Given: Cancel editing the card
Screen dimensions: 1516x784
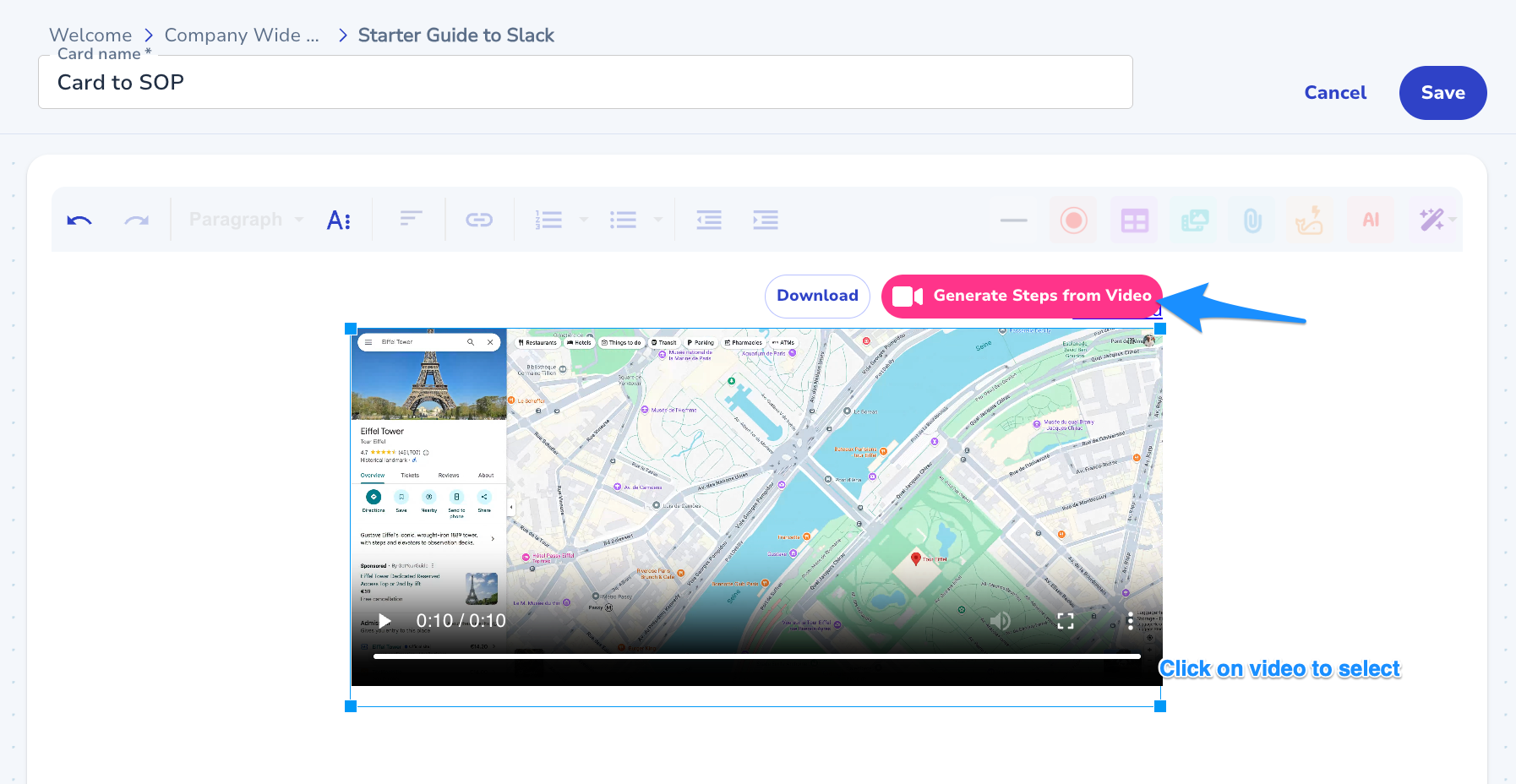Looking at the screenshot, I should (1335, 93).
